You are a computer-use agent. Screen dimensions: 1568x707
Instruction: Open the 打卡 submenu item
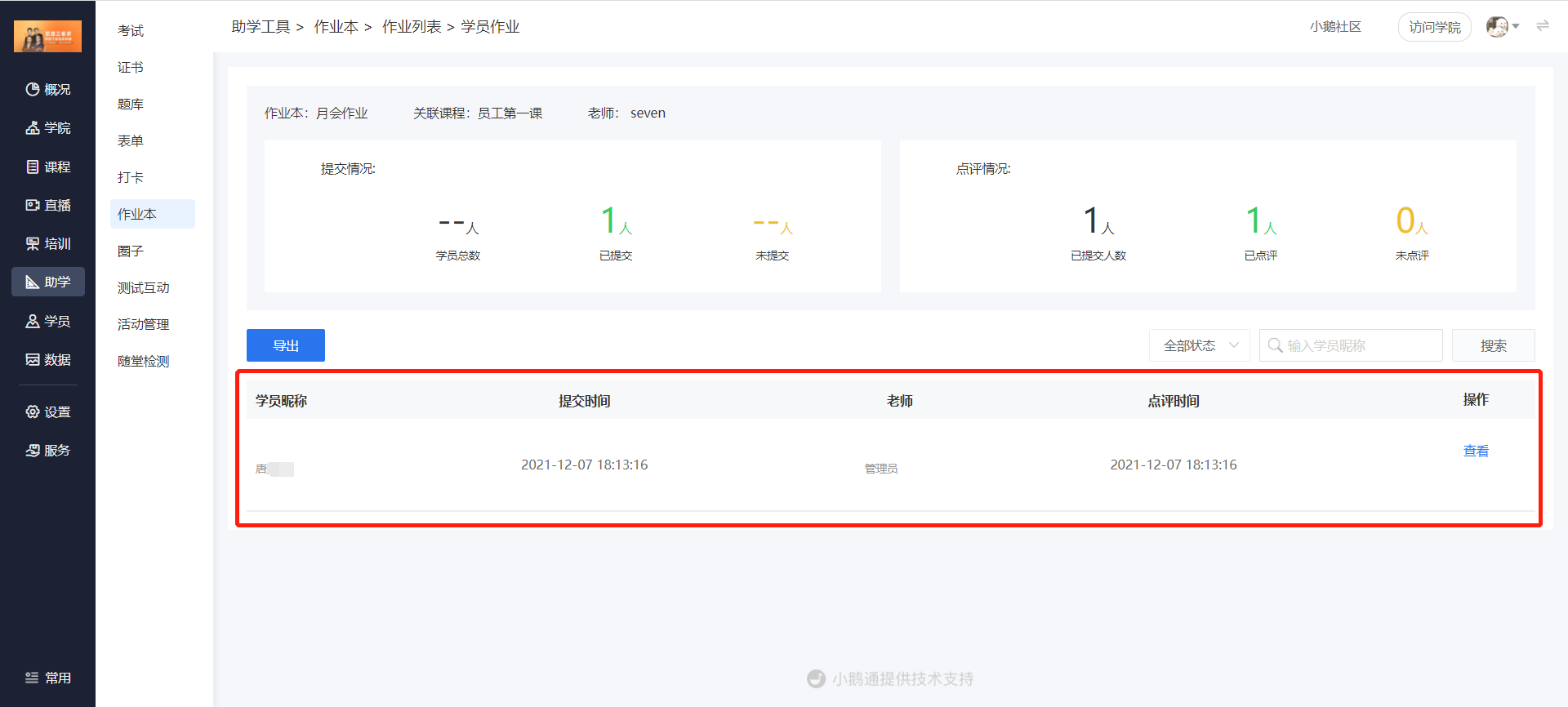pyautogui.click(x=131, y=178)
